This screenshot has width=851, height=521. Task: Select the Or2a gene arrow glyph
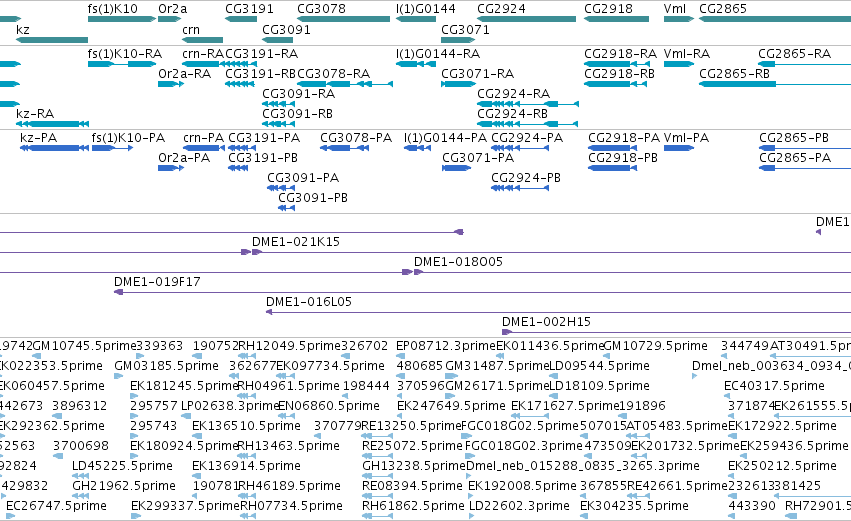pyautogui.click(x=169, y=19)
